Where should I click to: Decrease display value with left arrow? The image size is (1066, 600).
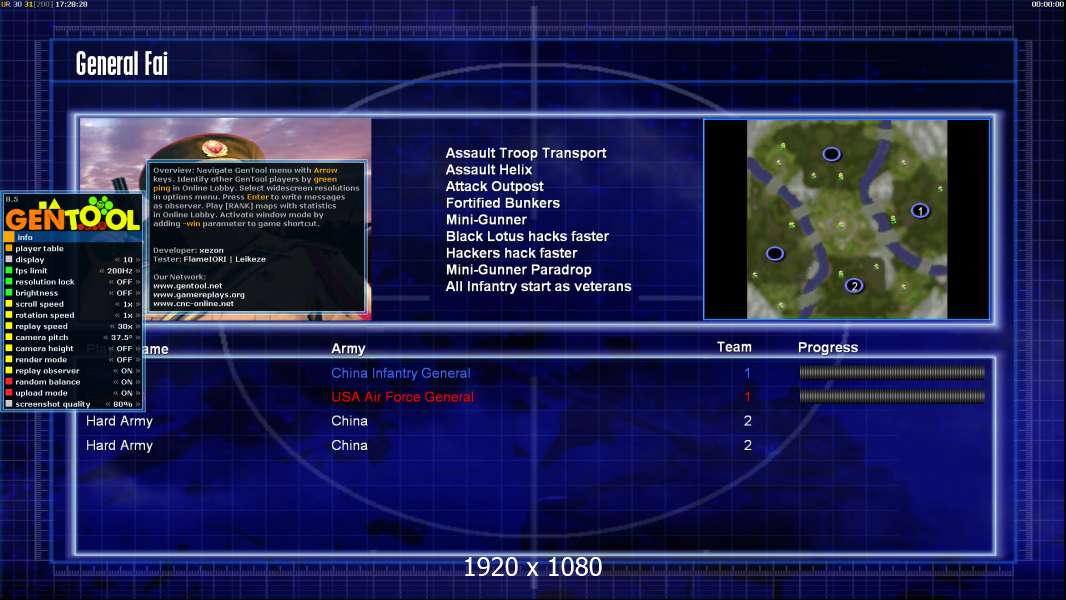click(118, 260)
